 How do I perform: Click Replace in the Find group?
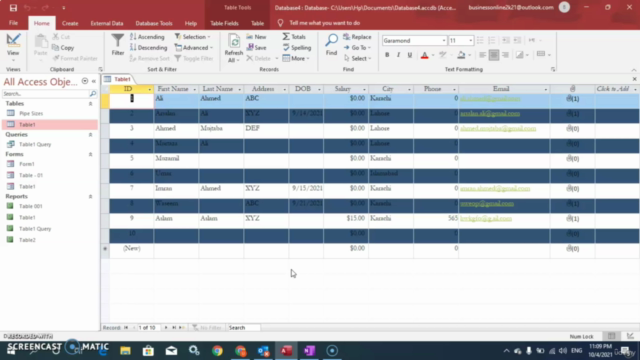click(357, 37)
